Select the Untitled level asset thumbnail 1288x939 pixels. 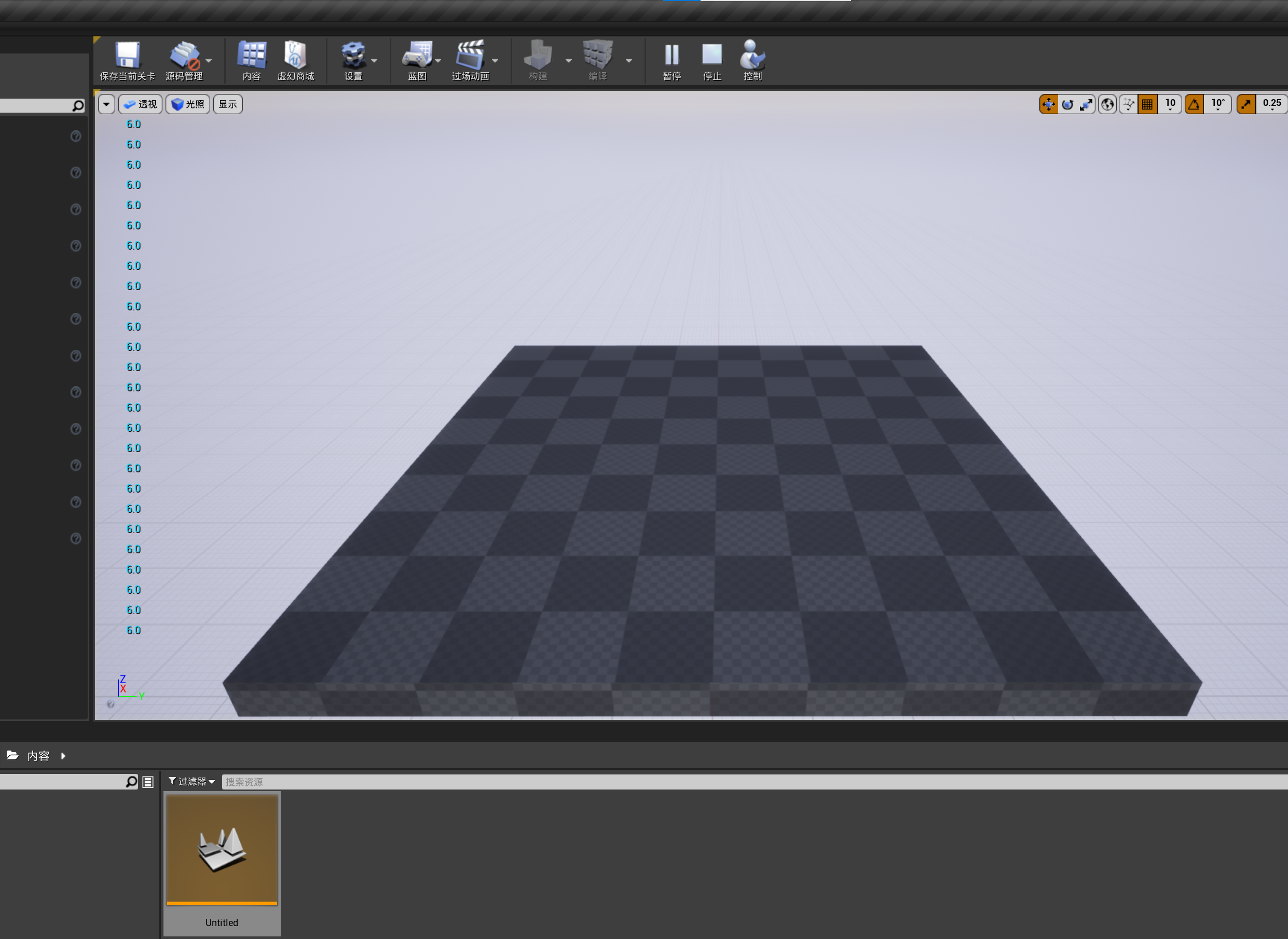pos(222,849)
